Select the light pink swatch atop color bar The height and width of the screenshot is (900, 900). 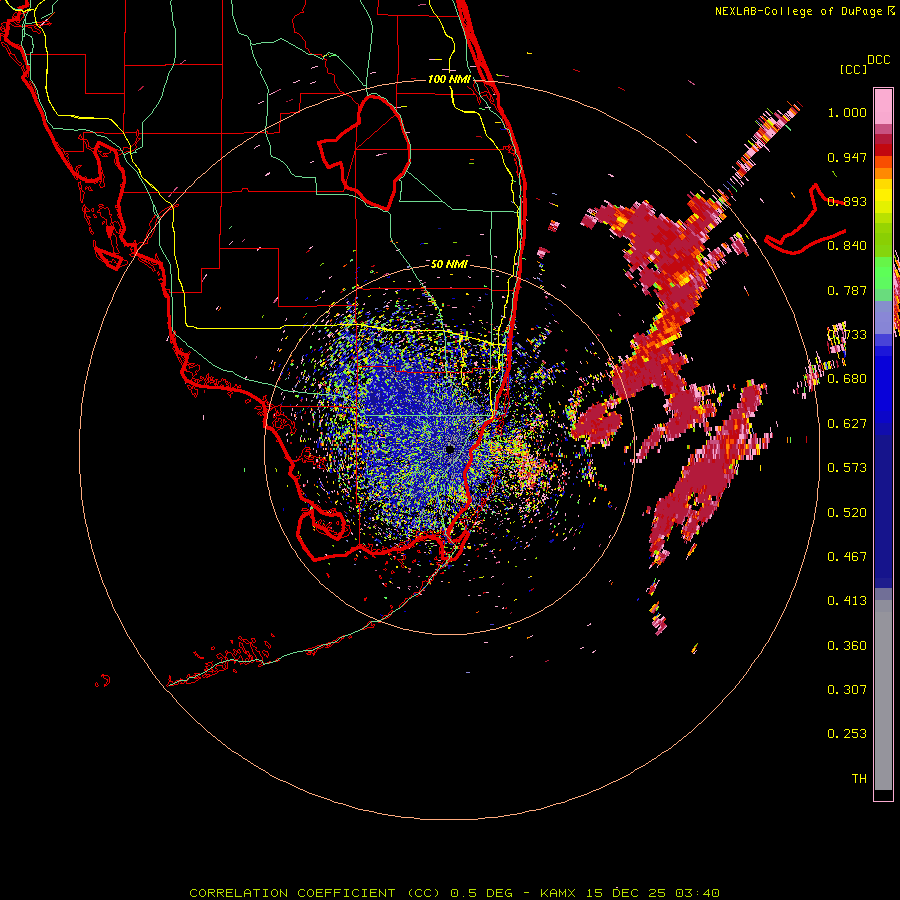[x=883, y=106]
